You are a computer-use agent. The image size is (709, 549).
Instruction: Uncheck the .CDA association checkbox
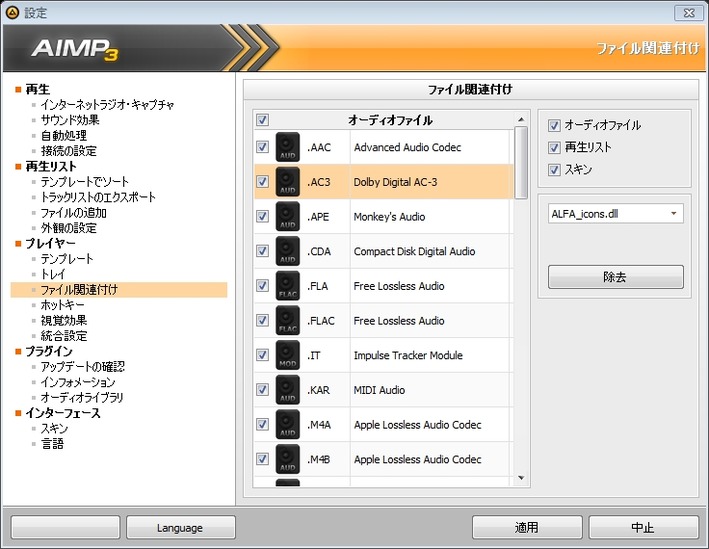pyautogui.click(x=263, y=251)
